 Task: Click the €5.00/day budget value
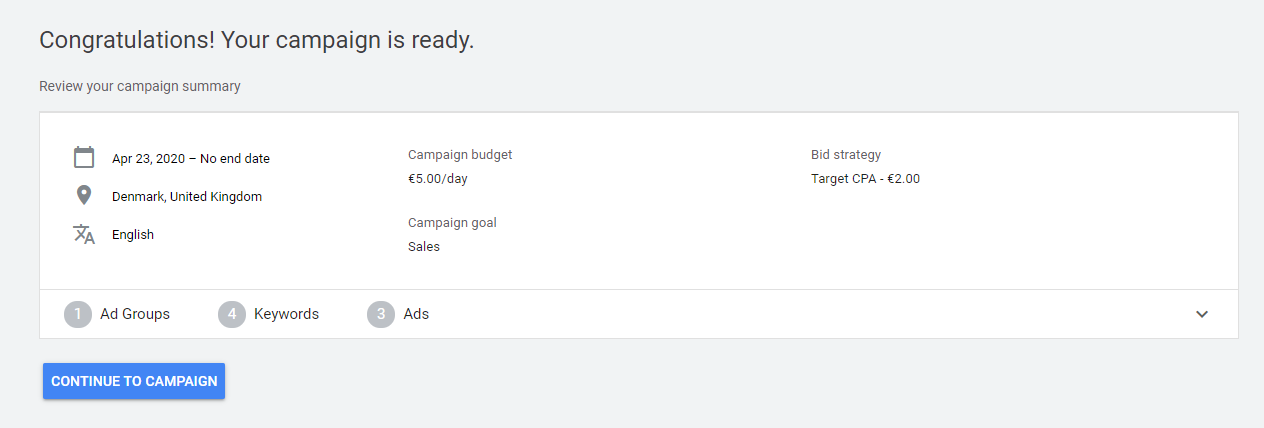(437, 179)
